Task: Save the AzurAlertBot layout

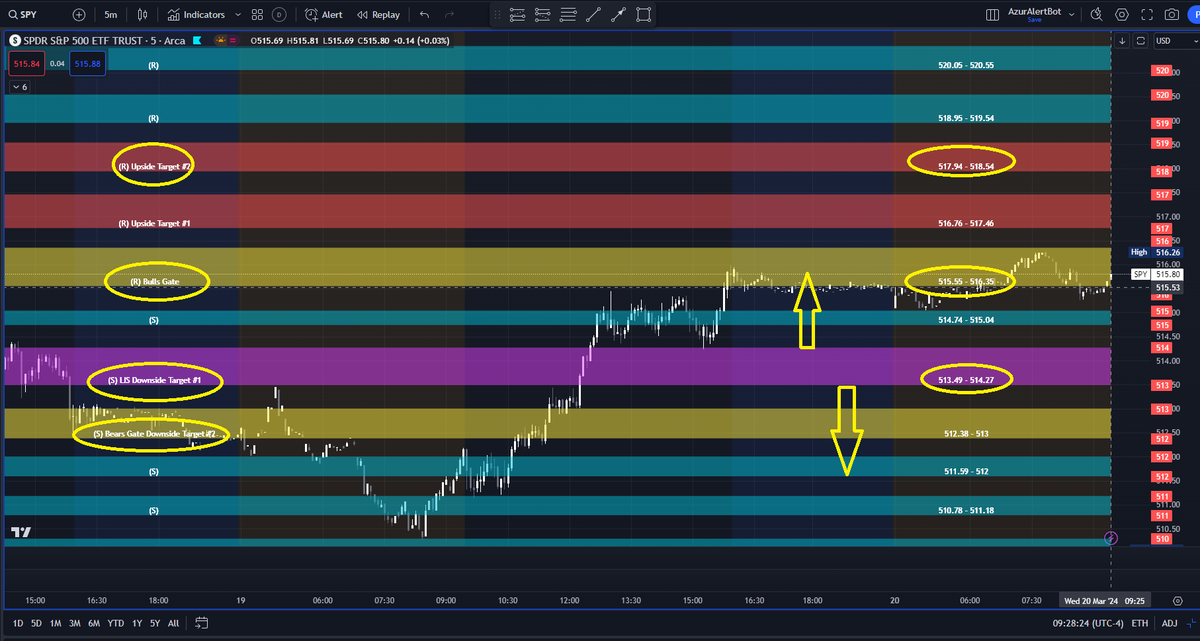Action: (x=1034, y=20)
